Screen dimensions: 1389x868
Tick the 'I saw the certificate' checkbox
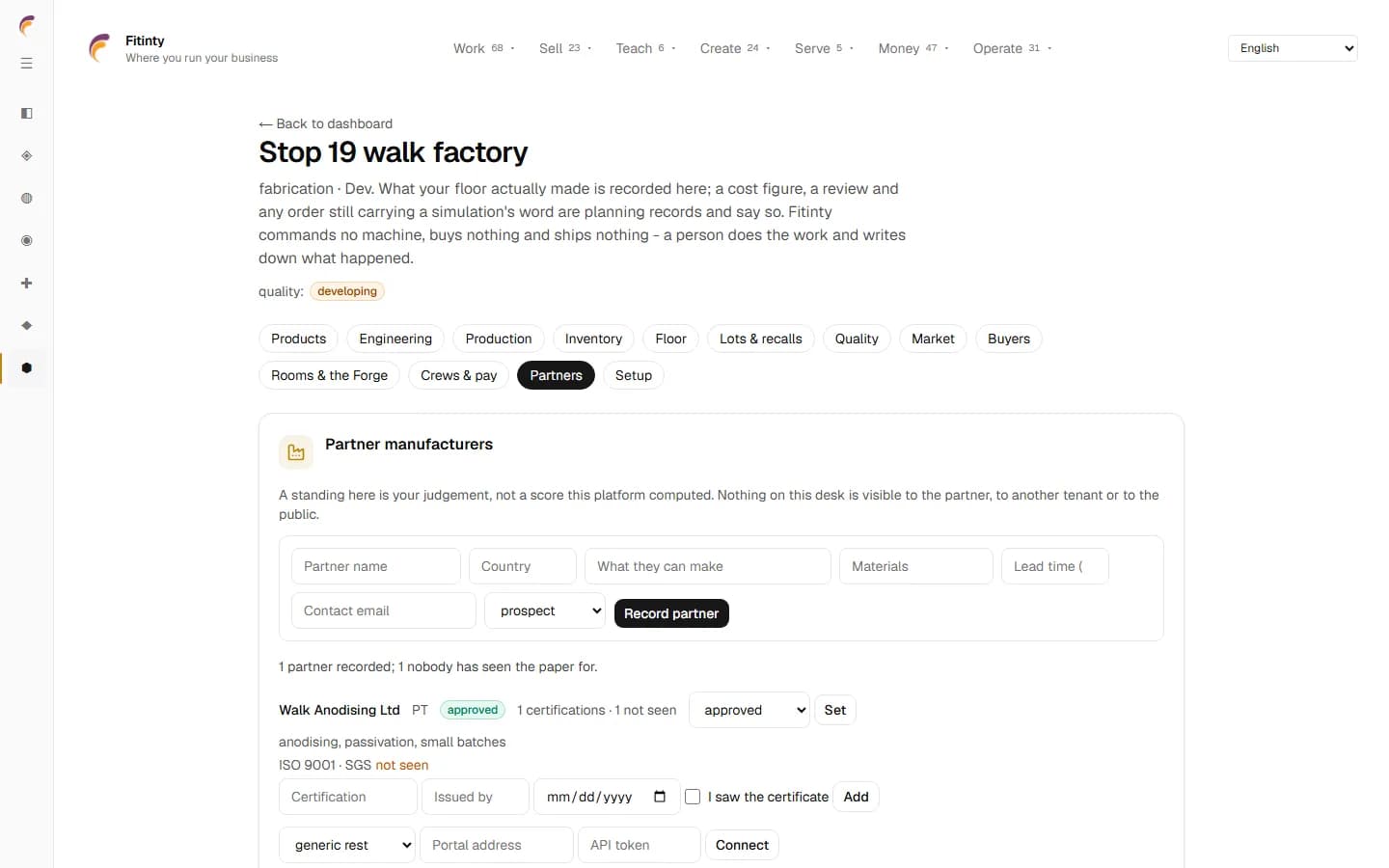coord(693,797)
